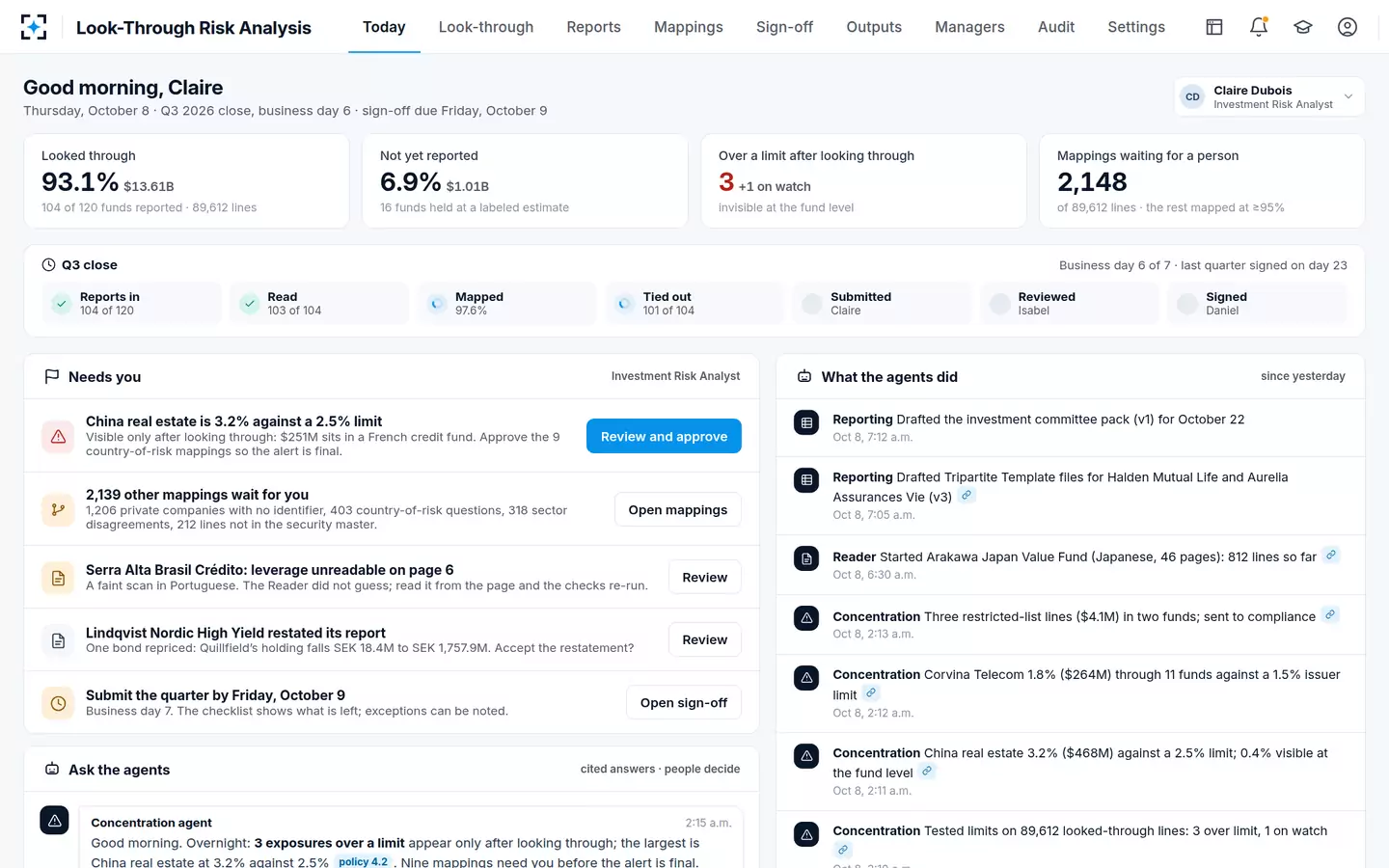Click Review and approve button
The height and width of the screenshot is (868, 1389).
click(664, 436)
